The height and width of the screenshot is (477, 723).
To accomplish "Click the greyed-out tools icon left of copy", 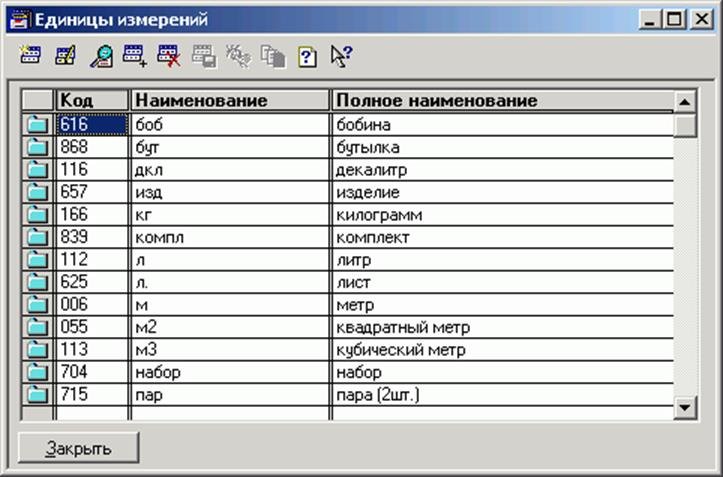I will click(238, 56).
